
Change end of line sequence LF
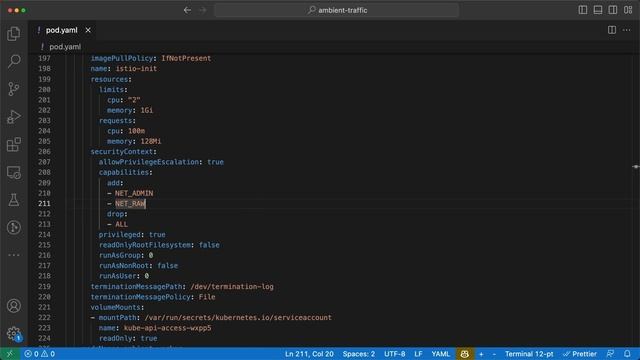[418, 354]
